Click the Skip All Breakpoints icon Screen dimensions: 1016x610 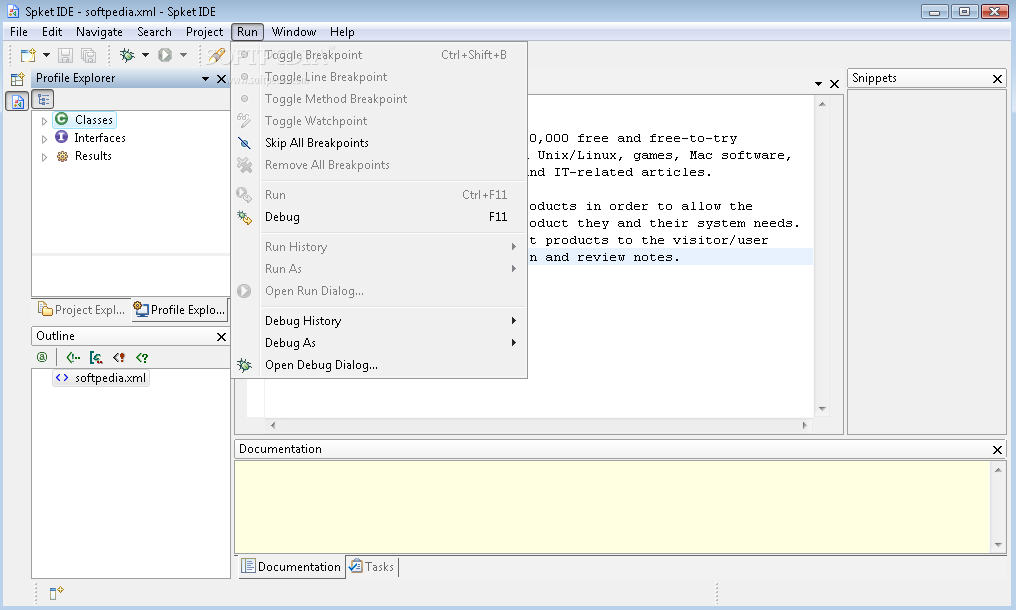244,143
